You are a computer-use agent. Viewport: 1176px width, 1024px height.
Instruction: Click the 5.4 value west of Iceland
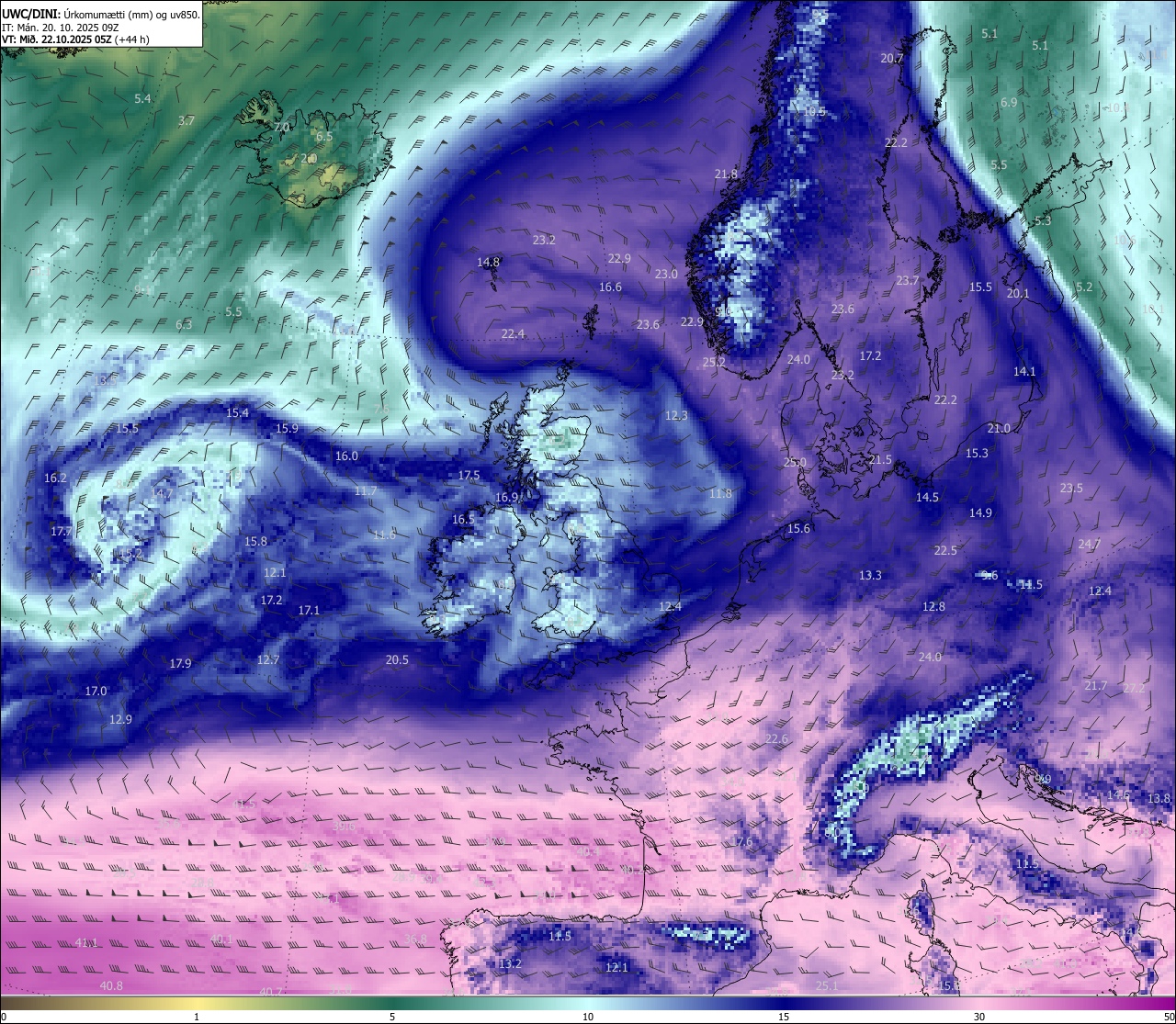[142, 98]
